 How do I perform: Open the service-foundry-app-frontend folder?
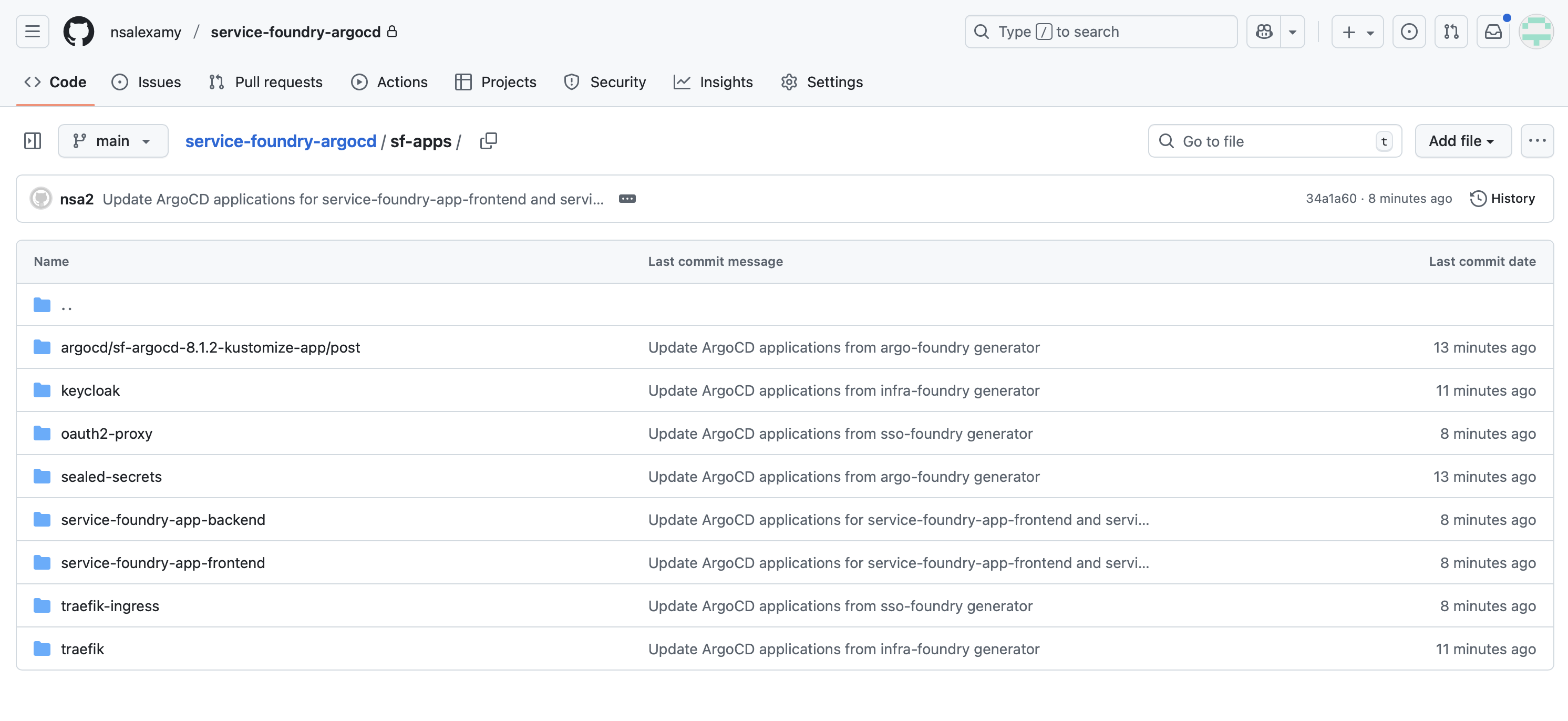pos(163,563)
